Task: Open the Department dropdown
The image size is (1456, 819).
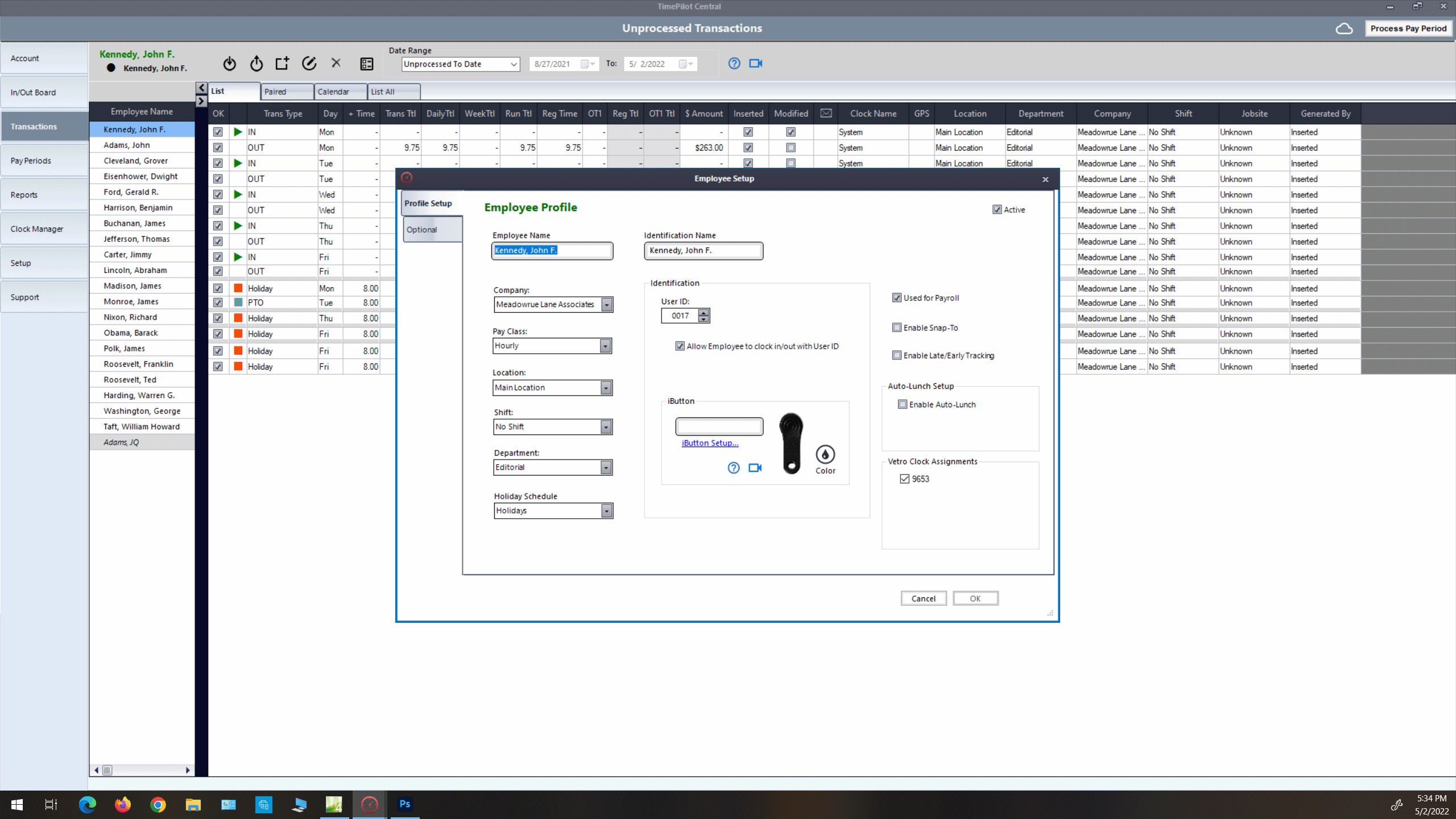Action: pos(606,468)
